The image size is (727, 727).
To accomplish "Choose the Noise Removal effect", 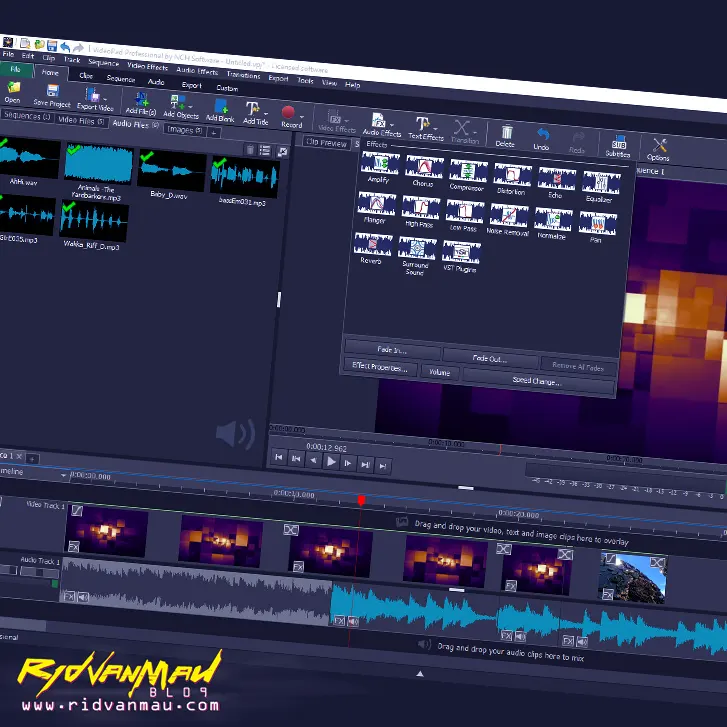I will point(508,220).
